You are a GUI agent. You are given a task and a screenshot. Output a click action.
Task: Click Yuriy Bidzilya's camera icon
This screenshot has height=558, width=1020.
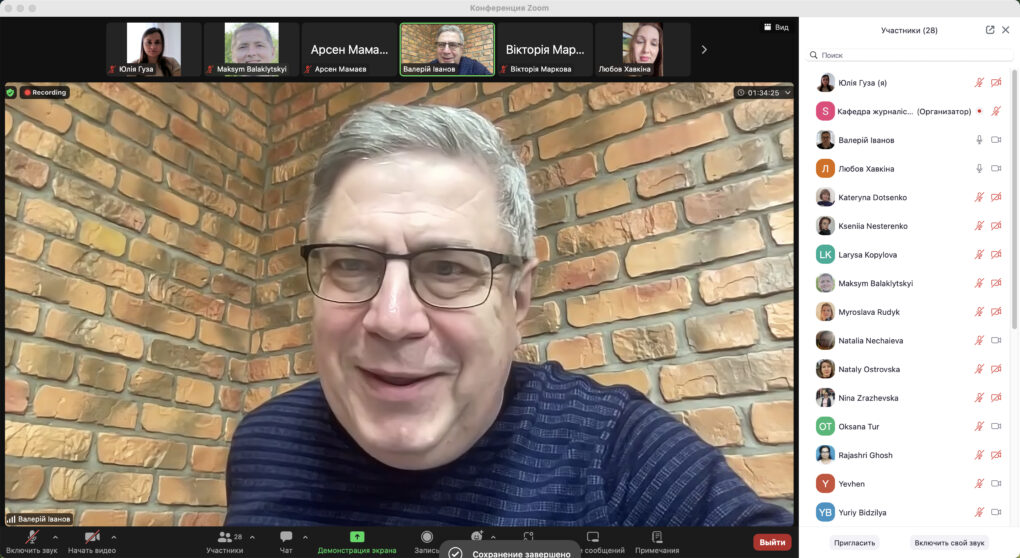996,512
